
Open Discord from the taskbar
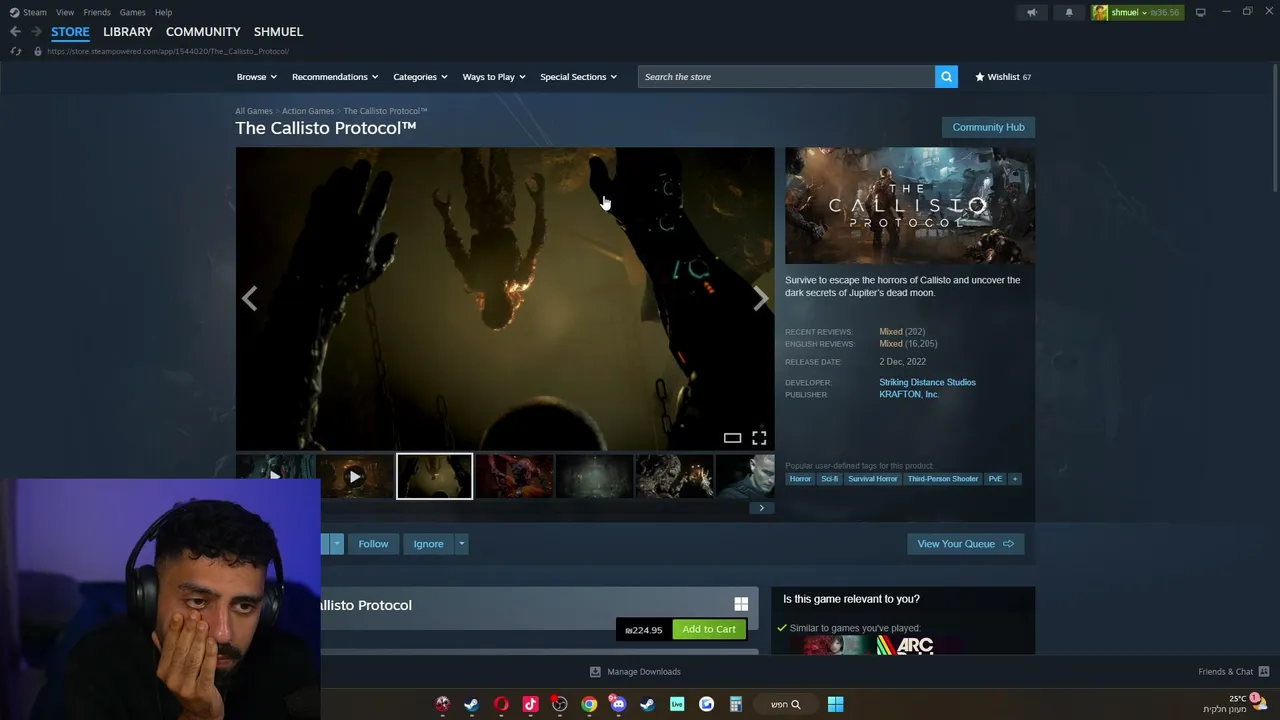[x=618, y=704]
